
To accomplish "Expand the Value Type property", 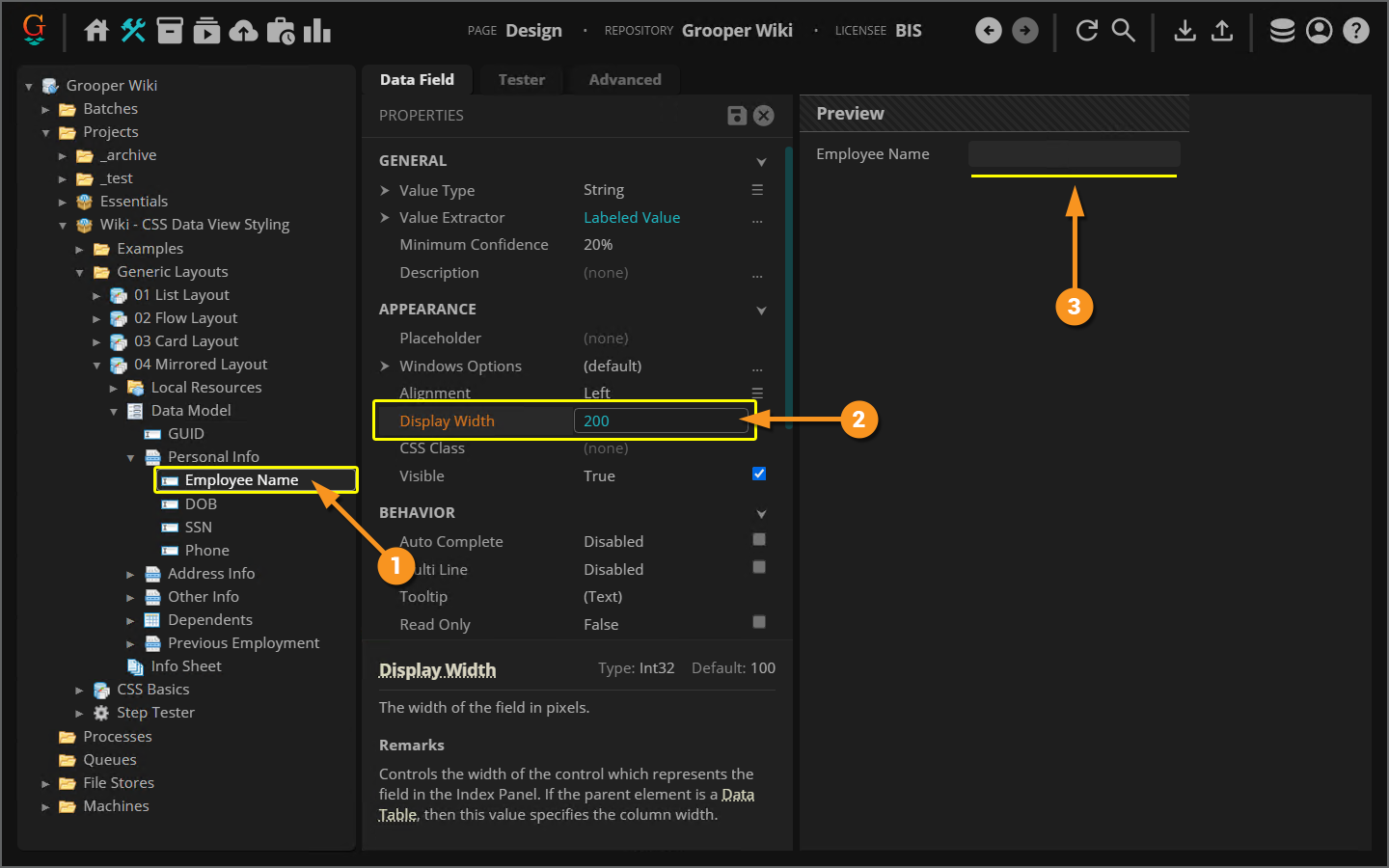I will (x=385, y=191).
